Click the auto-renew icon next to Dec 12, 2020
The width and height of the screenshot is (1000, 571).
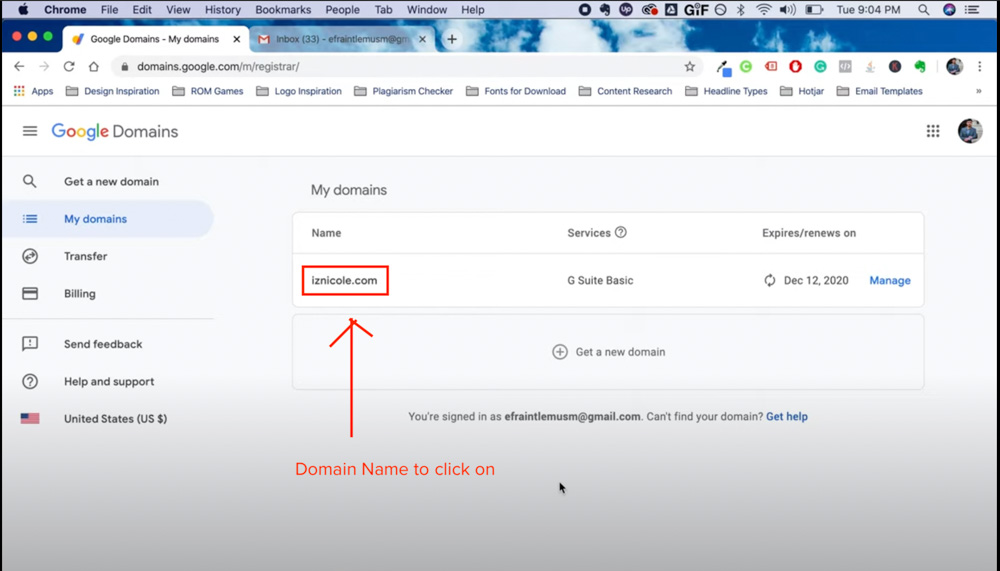[x=770, y=280]
